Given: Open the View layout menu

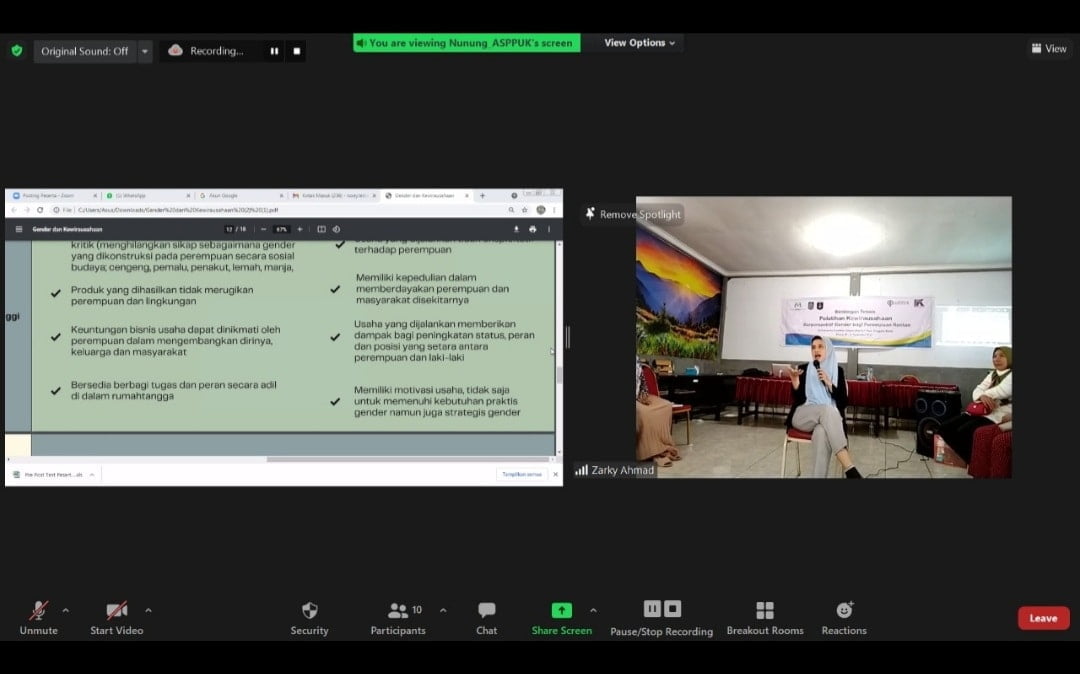Looking at the screenshot, I should (x=1049, y=48).
